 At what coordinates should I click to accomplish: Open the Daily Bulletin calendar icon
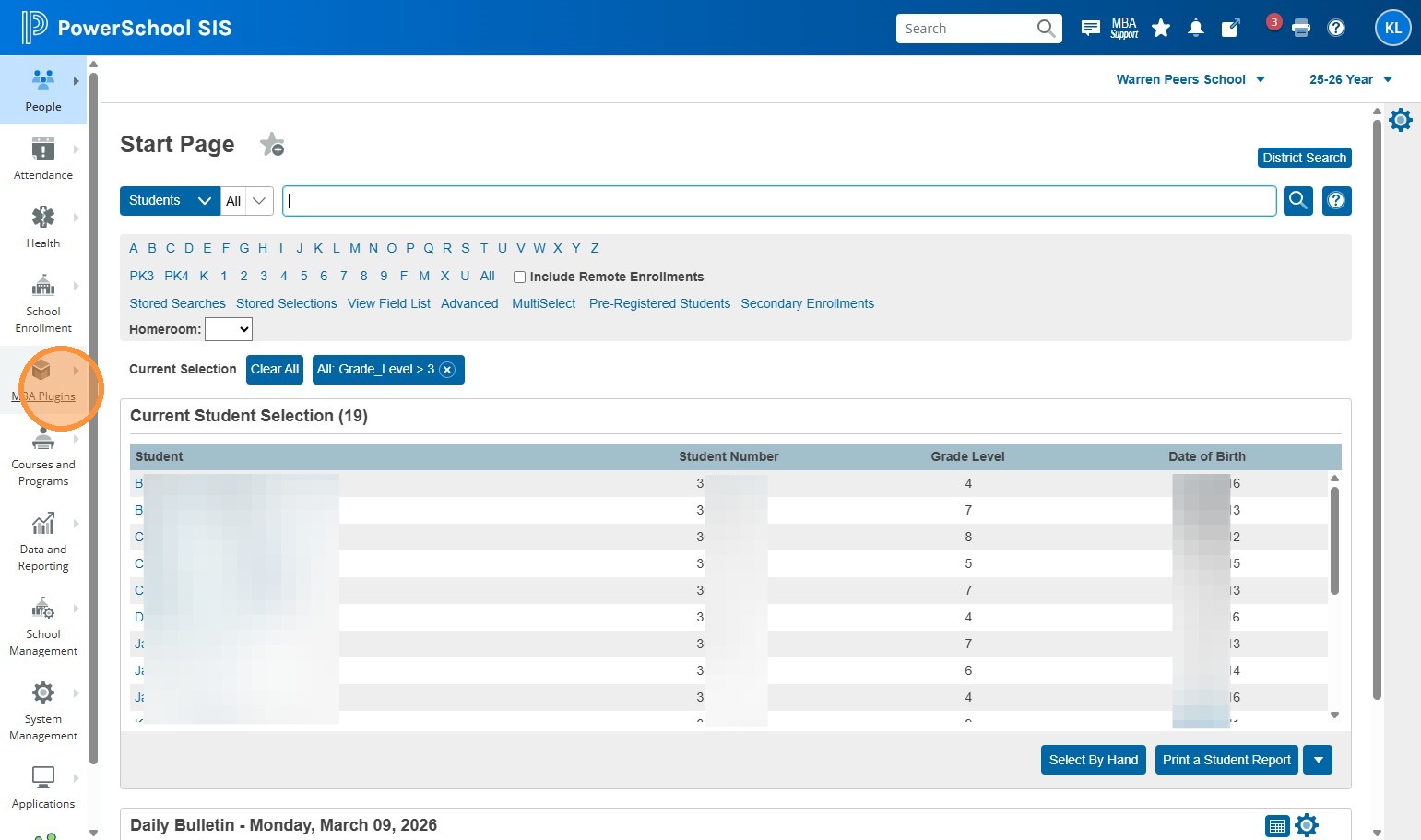[x=1277, y=825]
